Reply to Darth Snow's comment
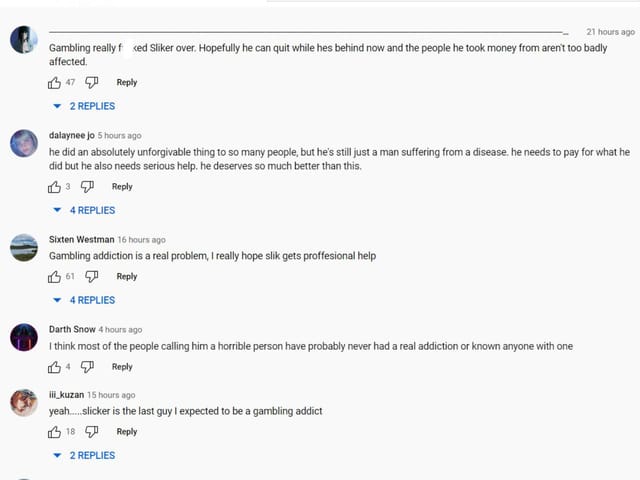Viewport: 640px width, 480px height. [x=122, y=367]
